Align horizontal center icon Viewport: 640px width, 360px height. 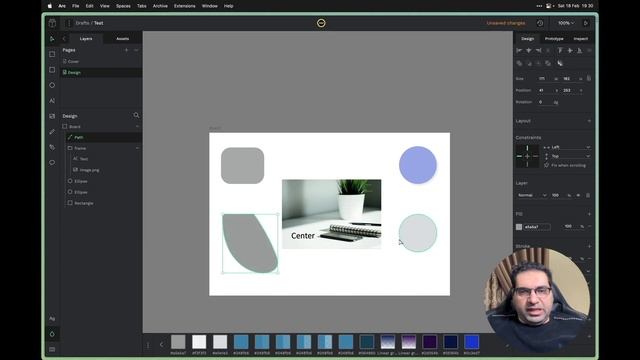click(529, 50)
